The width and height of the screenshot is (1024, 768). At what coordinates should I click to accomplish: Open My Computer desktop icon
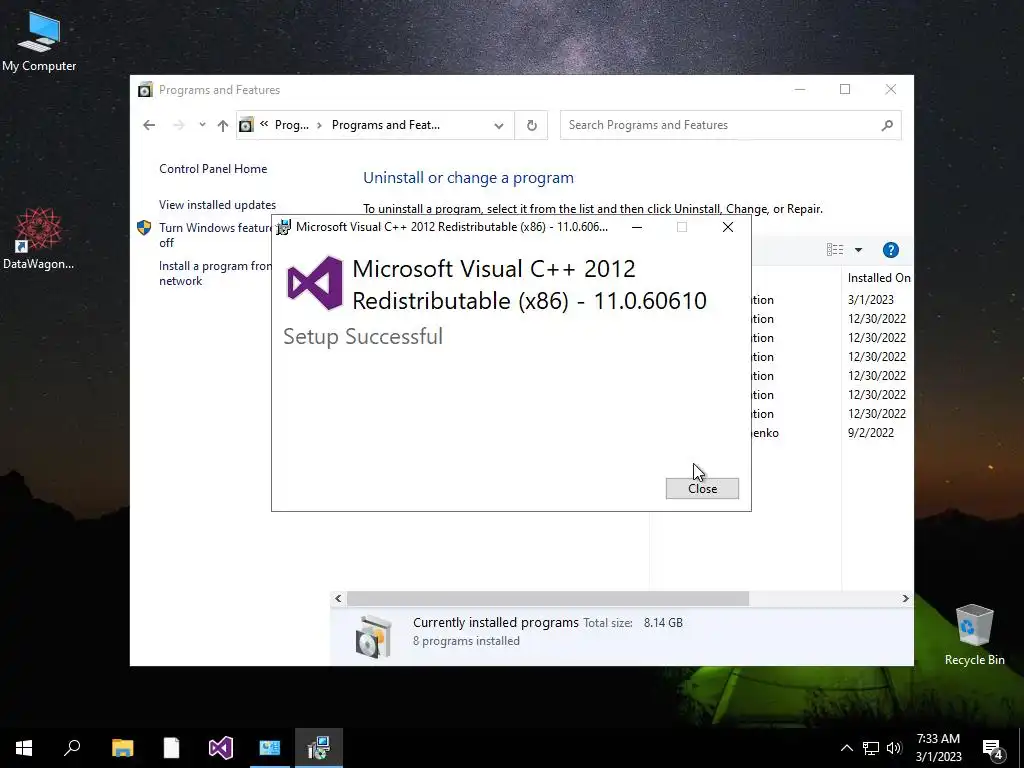39,42
